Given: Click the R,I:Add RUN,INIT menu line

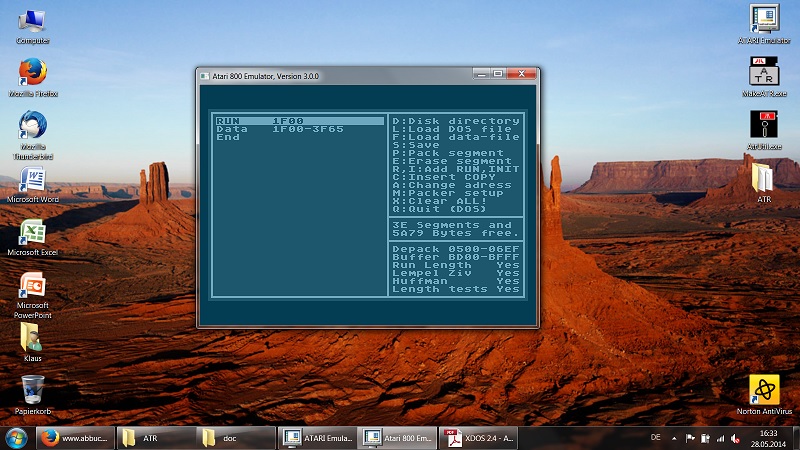Looking at the screenshot, I should tap(456, 169).
